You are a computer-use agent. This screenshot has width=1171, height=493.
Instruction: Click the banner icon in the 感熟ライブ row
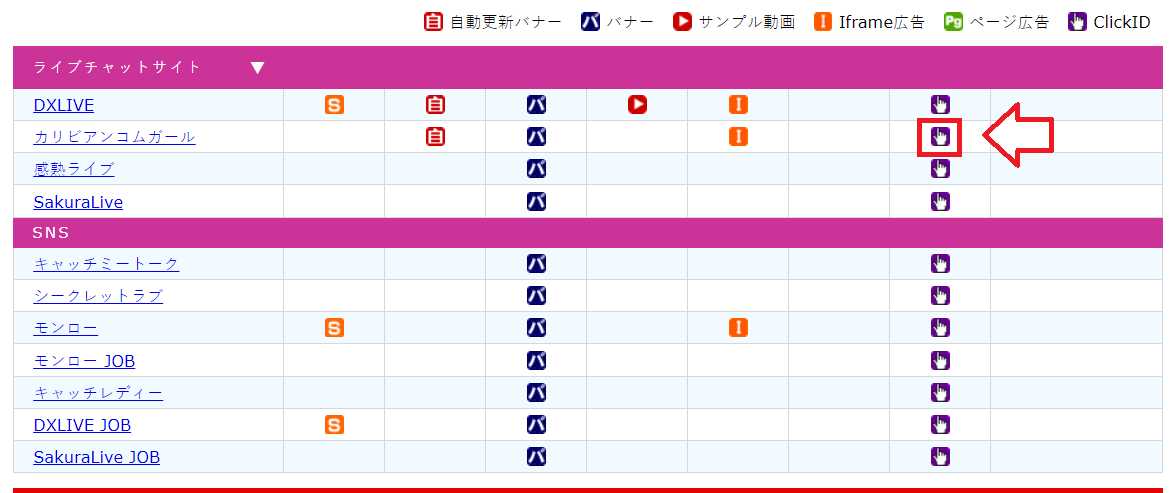click(x=536, y=169)
